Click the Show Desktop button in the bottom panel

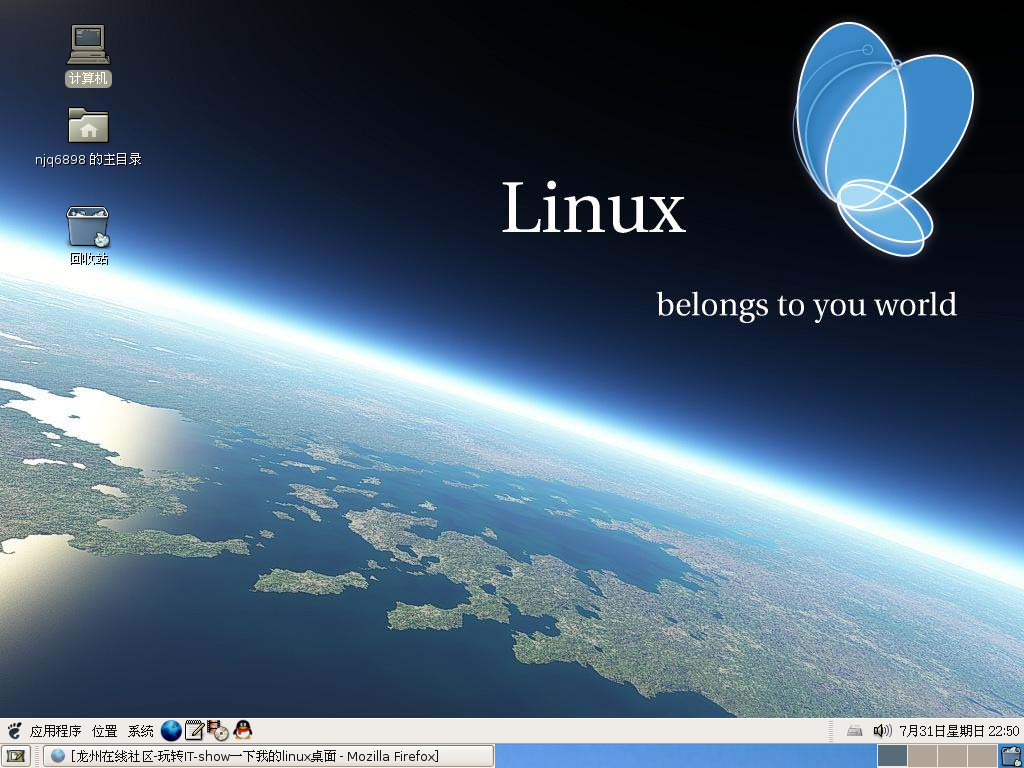click(16, 756)
